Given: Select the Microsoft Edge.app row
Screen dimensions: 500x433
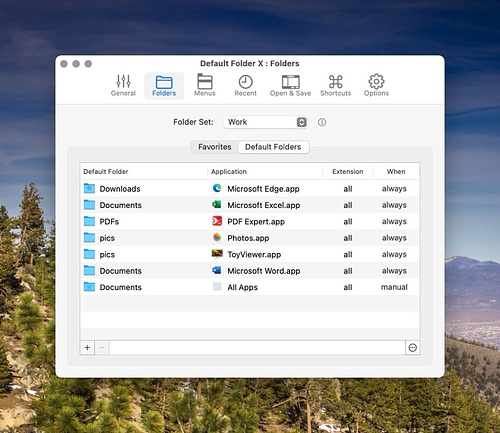Looking at the screenshot, I should 250,189.
